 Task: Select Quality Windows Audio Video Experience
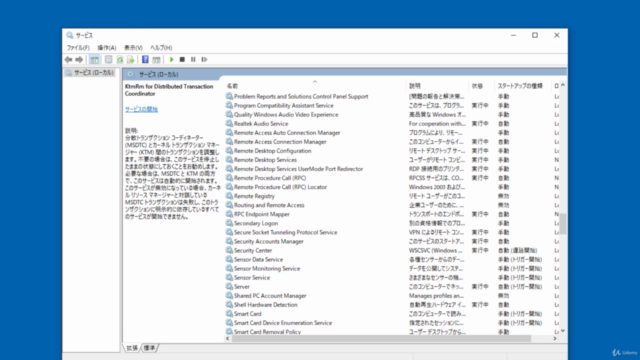point(286,114)
